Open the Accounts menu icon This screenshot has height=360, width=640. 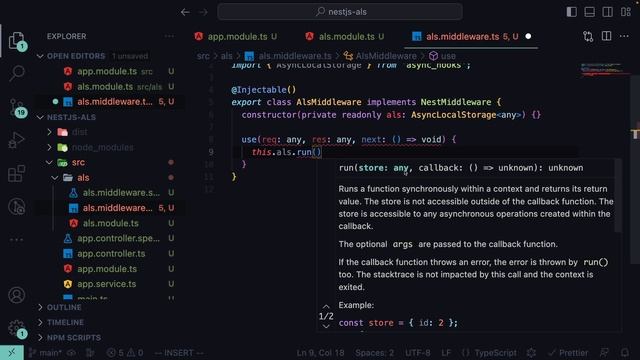pyautogui.click(x=16, y=295)
